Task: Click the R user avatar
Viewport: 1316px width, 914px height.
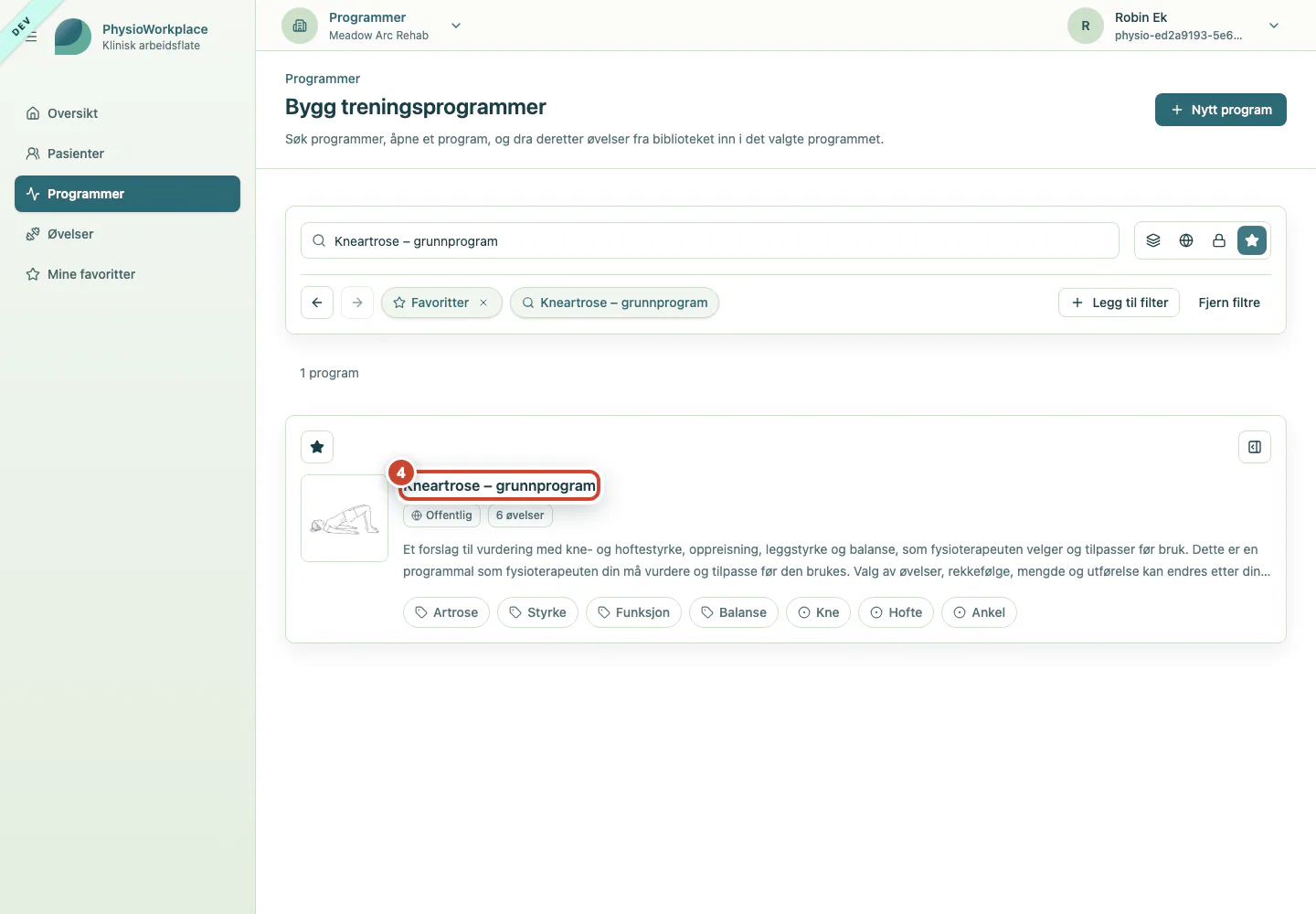Action: [x=1086, y=26]
